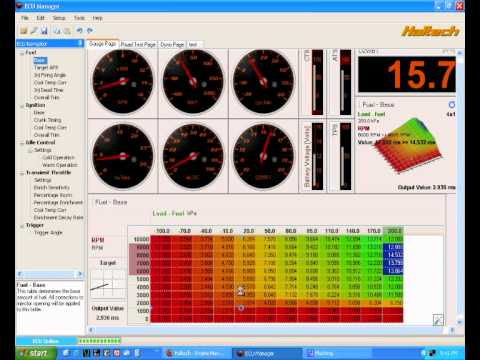Open the Windows start button
The height and width of the screenshot is (360, 480).
(34, 353)
